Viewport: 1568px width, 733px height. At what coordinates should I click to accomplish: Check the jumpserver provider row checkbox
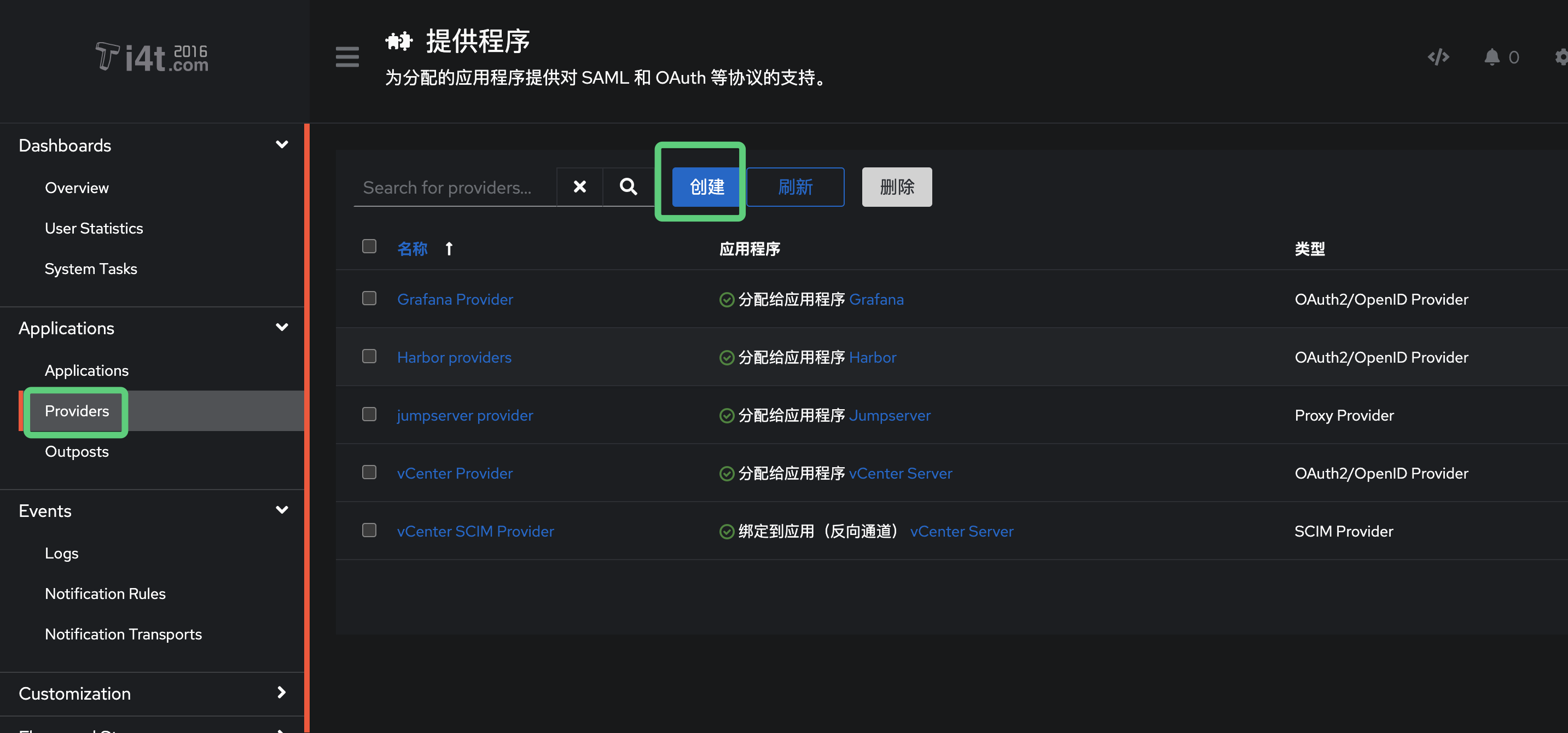click(369, 414)
